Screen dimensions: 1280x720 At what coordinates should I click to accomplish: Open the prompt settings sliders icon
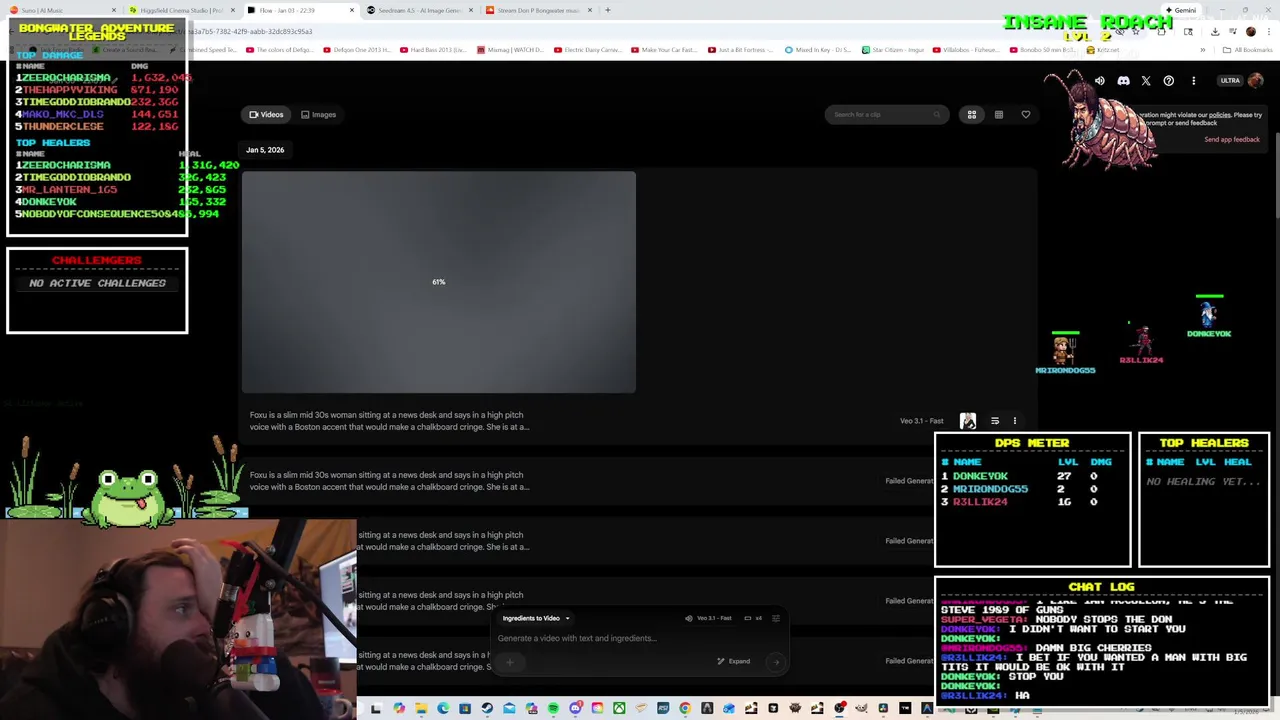pos(775,618)
